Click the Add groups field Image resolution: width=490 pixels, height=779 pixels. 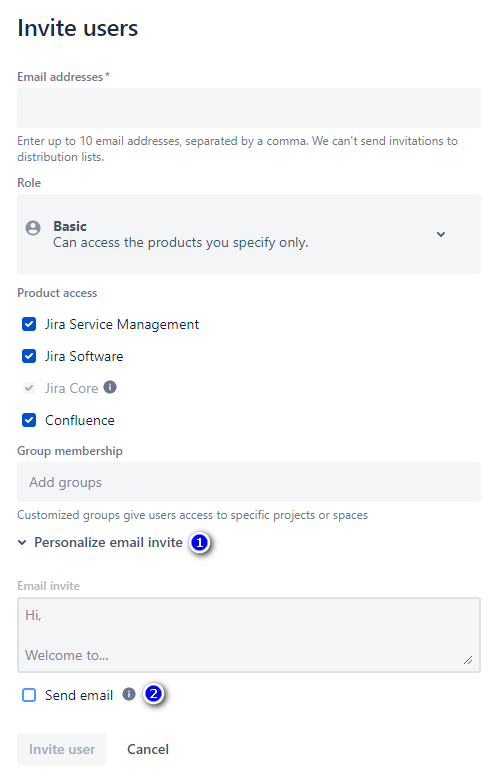point(248,482)
